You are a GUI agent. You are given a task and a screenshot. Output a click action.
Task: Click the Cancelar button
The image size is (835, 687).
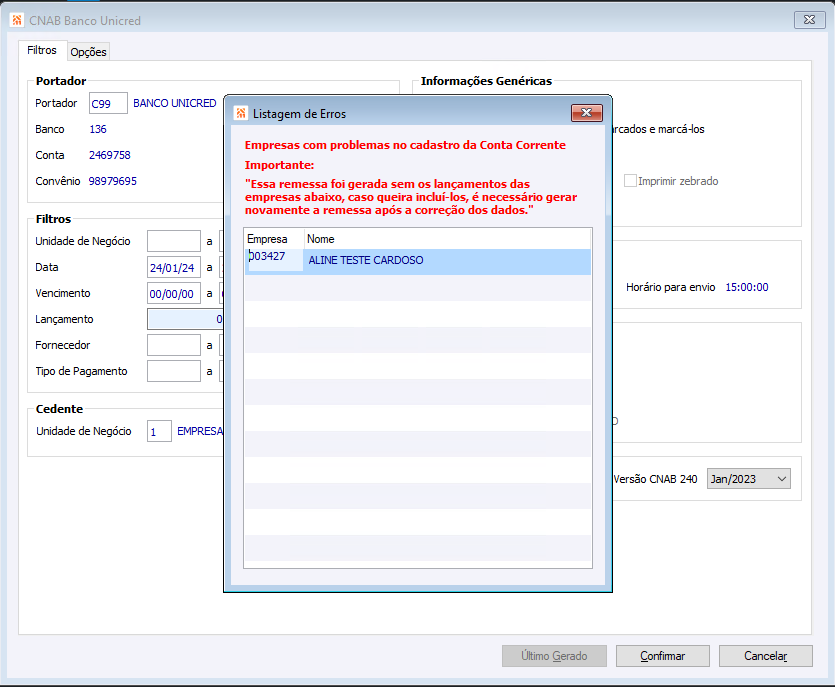(x=765, y=656)
